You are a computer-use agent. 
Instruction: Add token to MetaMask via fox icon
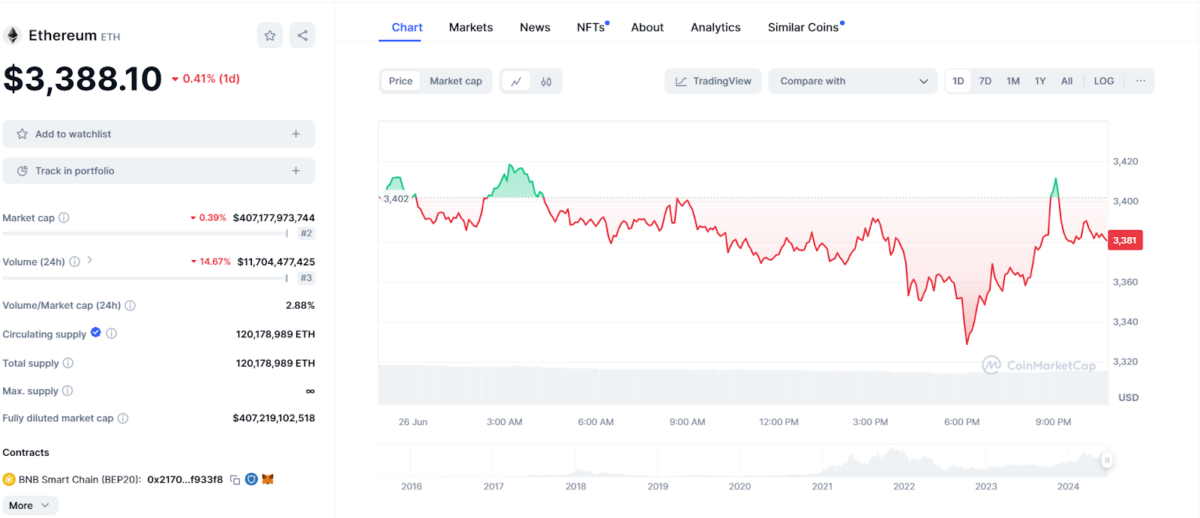(x=268, y=479)
